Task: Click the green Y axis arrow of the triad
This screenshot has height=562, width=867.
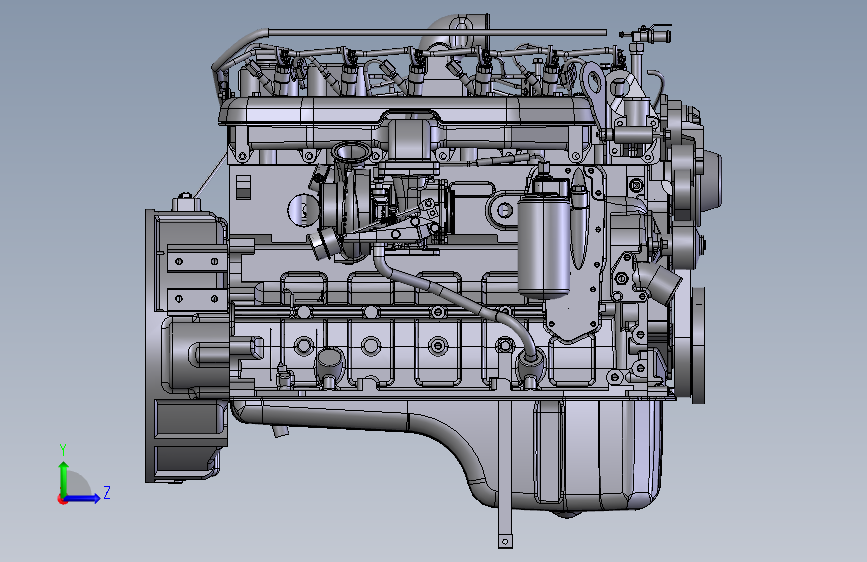Action: (64, 478)
